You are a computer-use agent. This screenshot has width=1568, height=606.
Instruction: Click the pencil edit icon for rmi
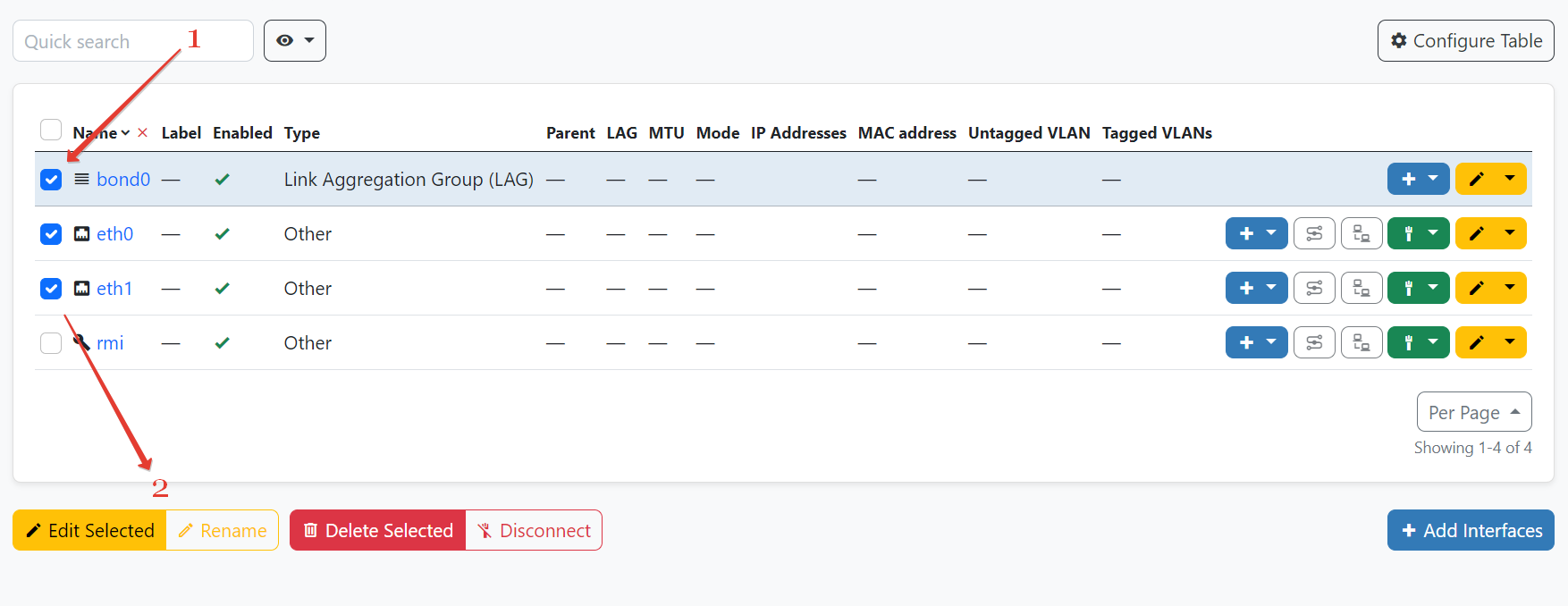pos(1477,343)
